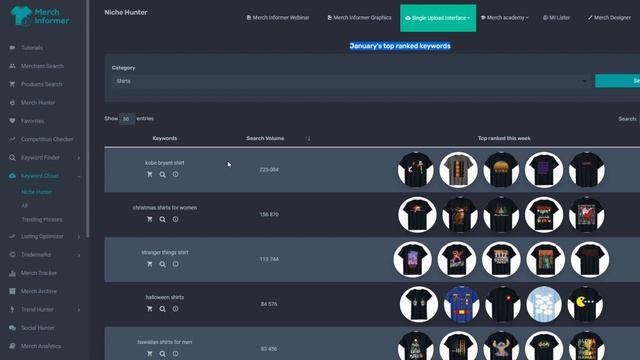The width and height of the screenshot is (640, 360).
Task: Click cart icon under stranger things shirt
Action: point(150,264)
